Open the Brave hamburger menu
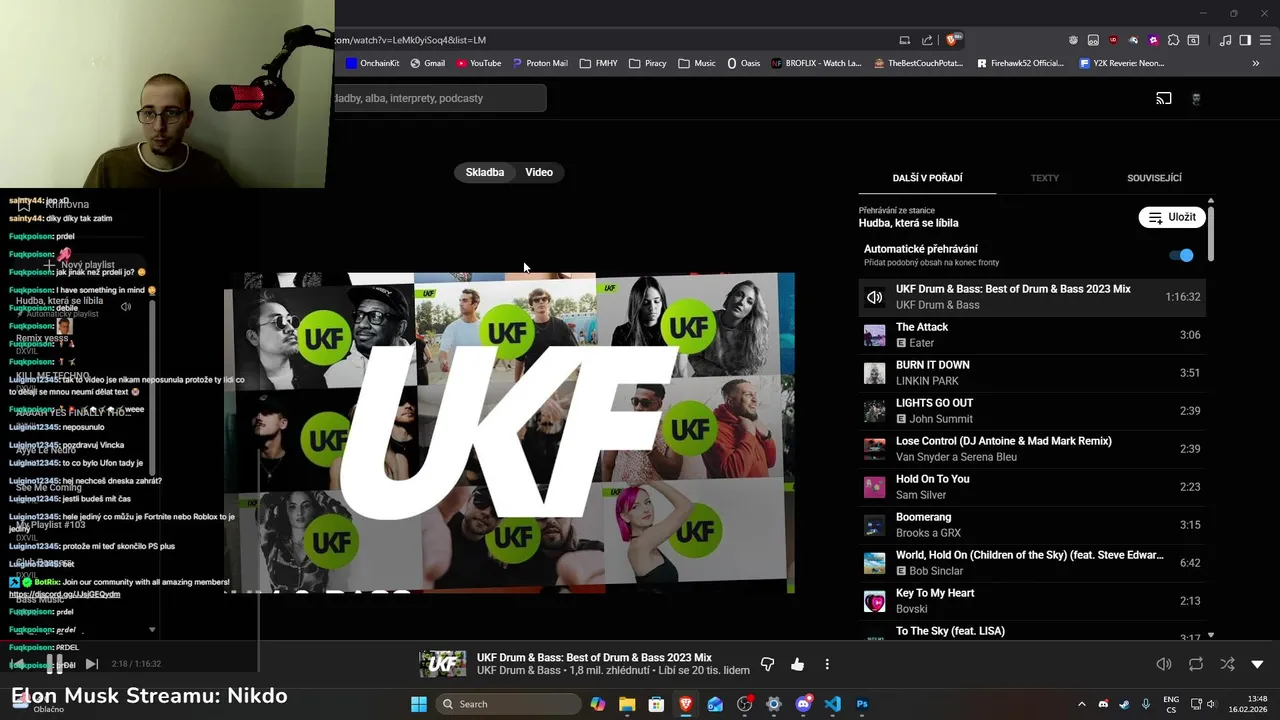This screenshot has height=720, width=1280. click(1266, 40)
